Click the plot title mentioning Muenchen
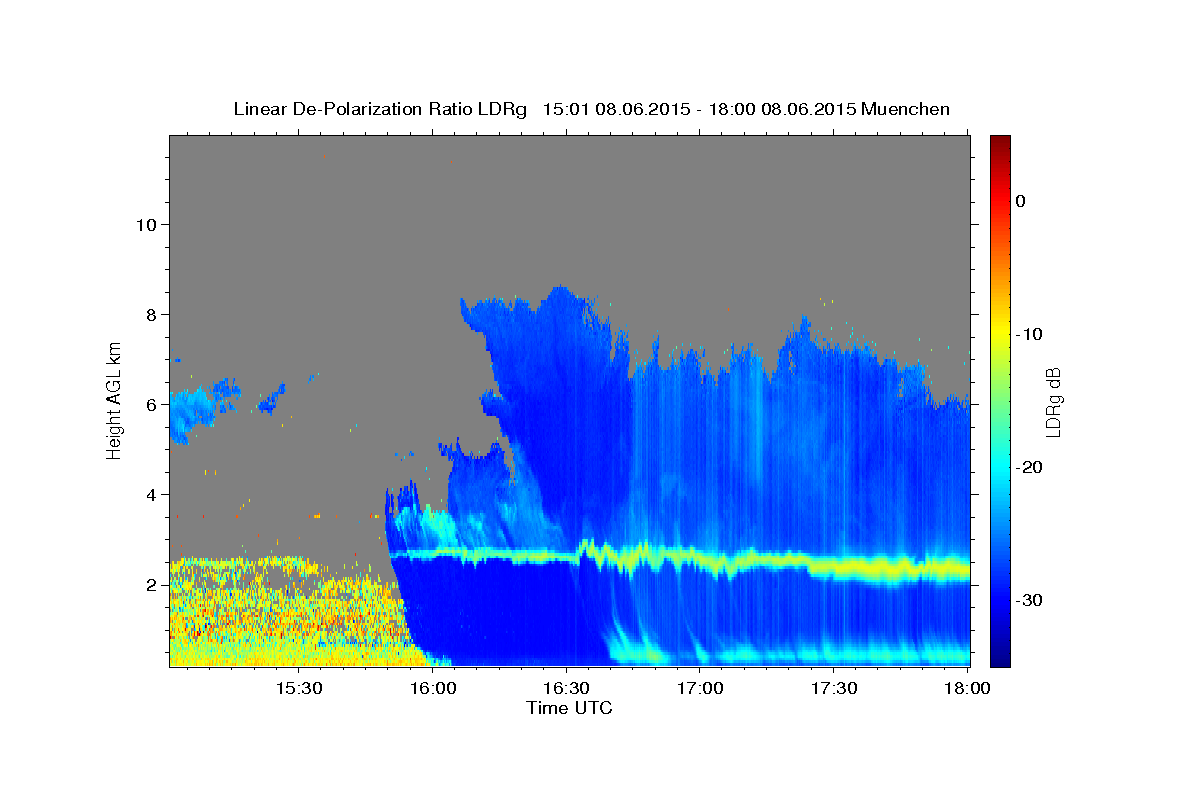1200x800 pixels. [591, 109]
